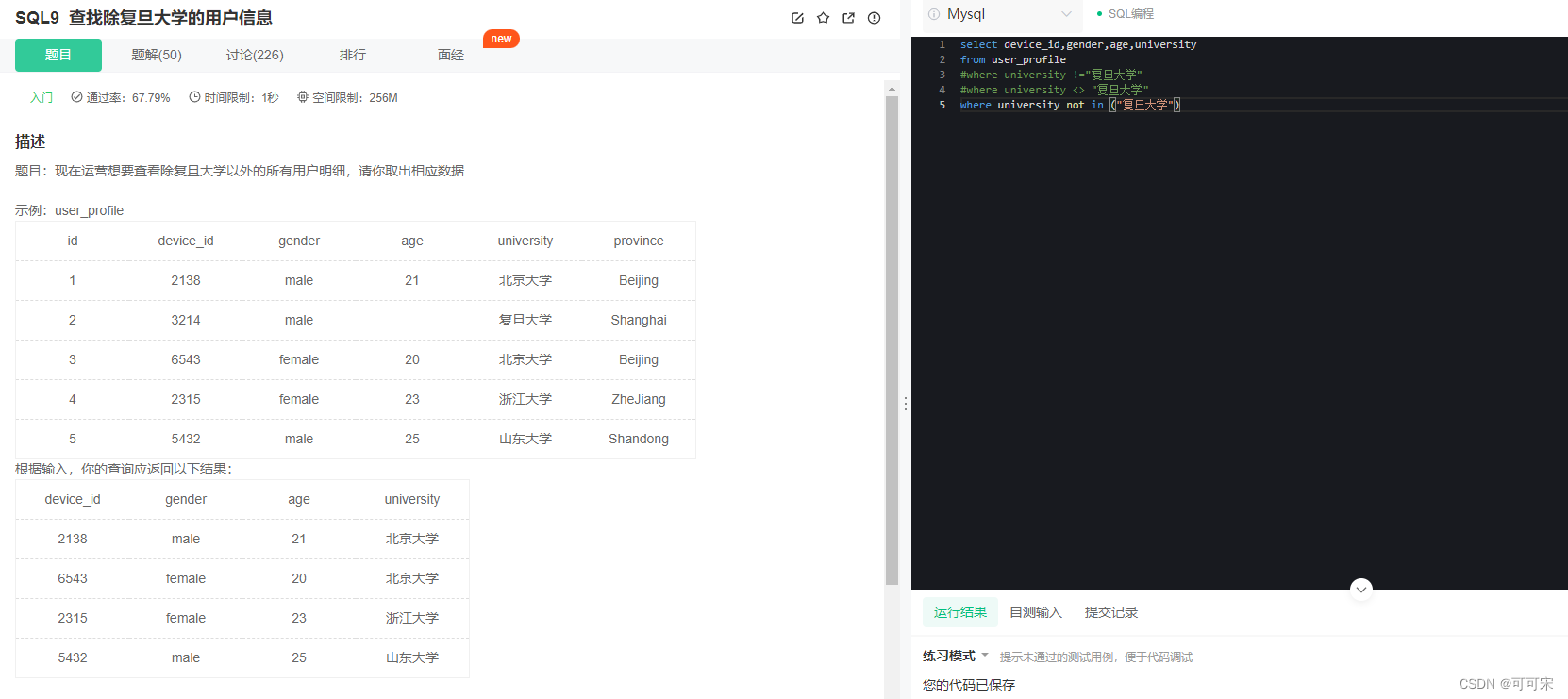Click the info icon beside Mysql

point(934,14)
